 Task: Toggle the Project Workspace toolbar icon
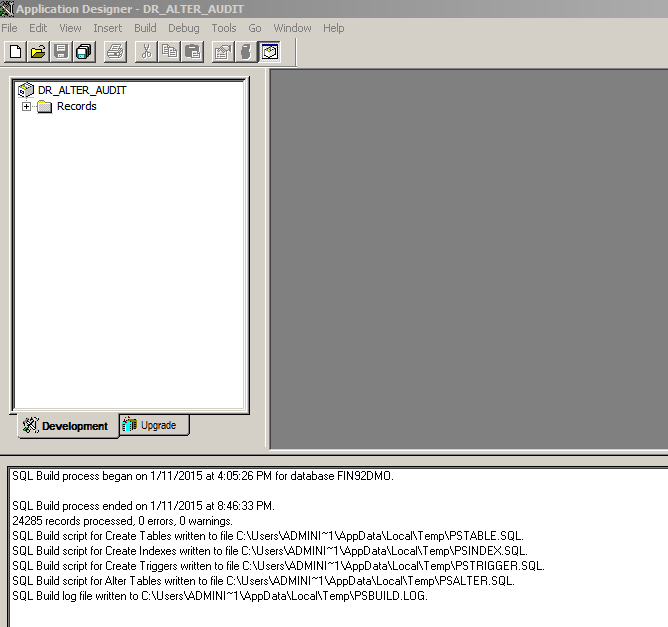pyautogui.click(x=270, y=52)
